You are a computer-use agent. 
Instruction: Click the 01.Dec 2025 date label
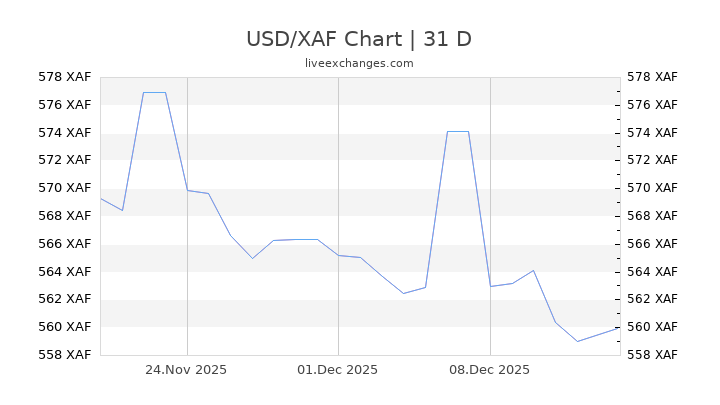coord(338,369)
